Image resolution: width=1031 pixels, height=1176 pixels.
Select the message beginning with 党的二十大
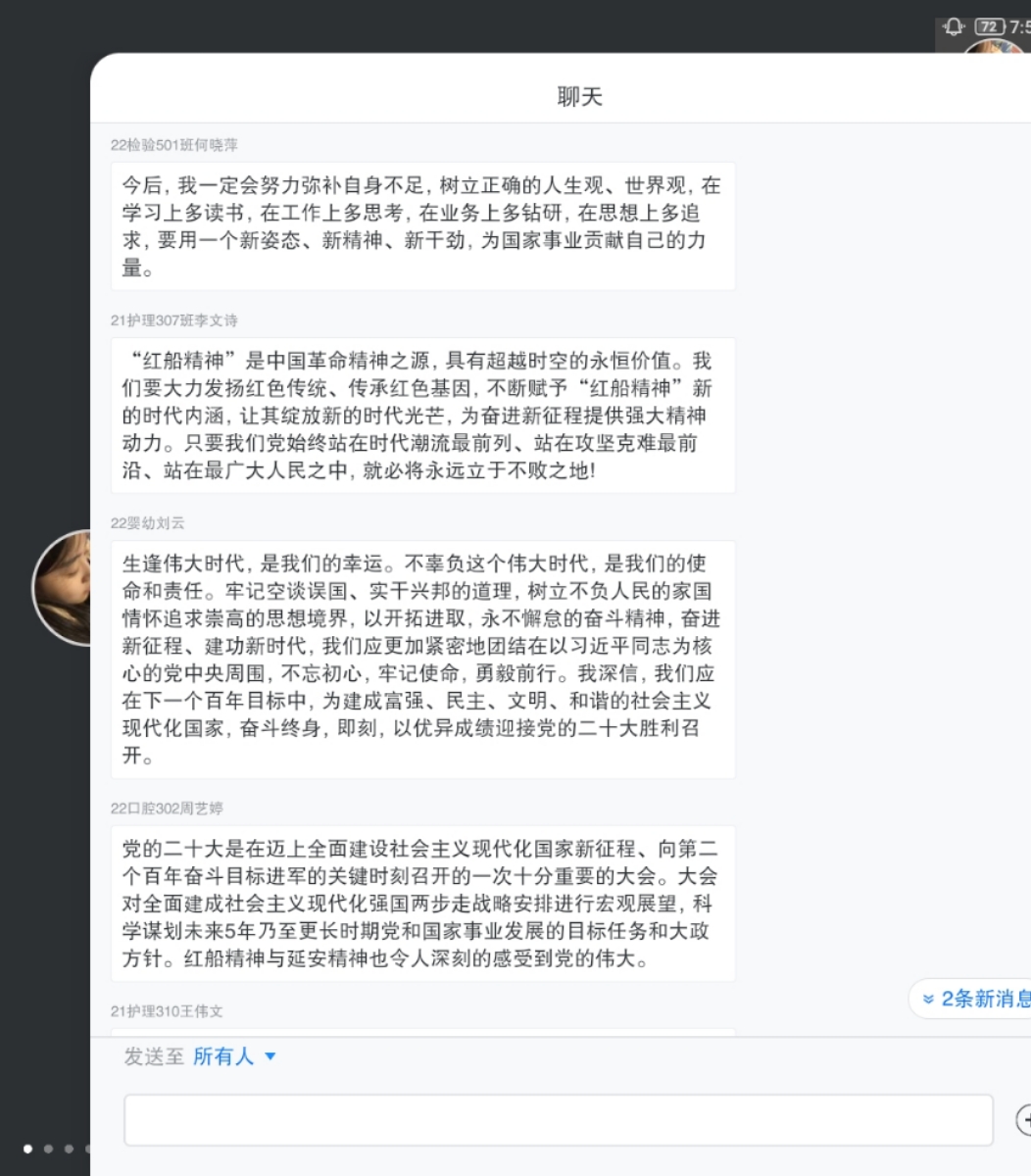(x=423, y=904)
